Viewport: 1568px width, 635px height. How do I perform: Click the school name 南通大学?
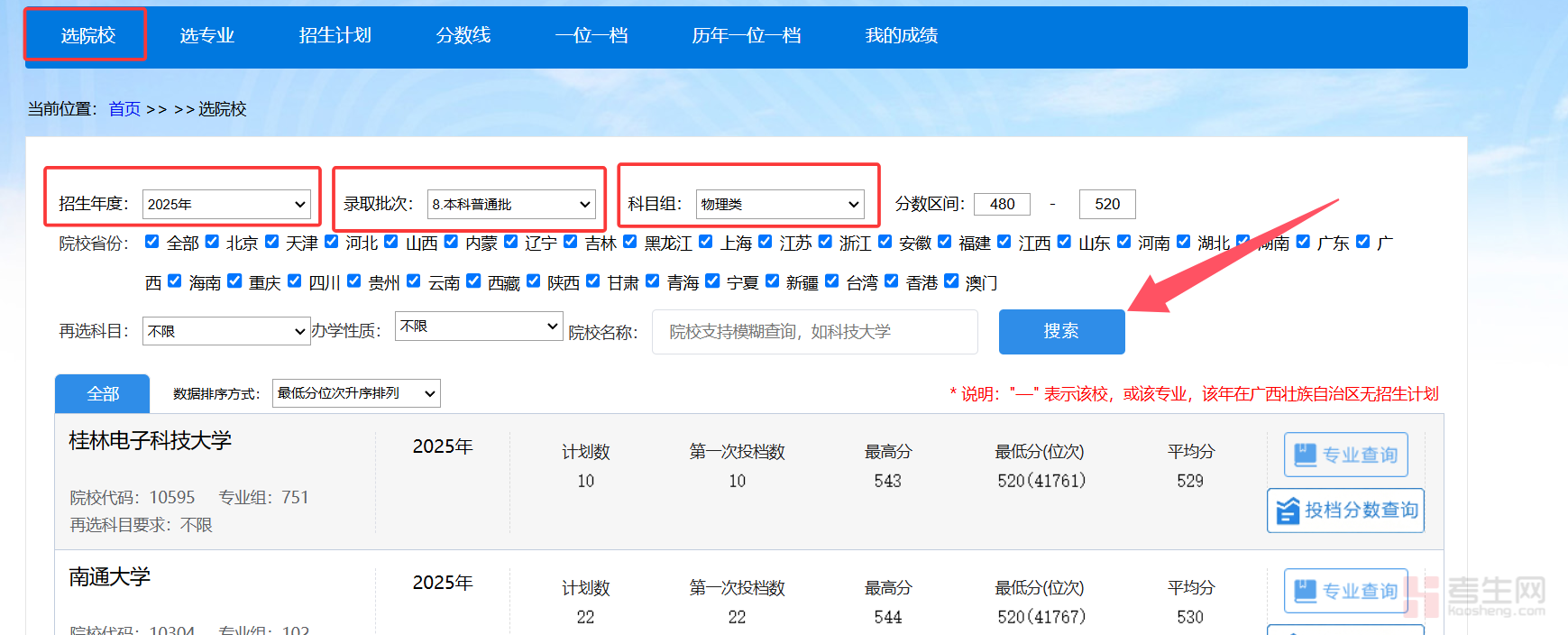tap(109, 576)
